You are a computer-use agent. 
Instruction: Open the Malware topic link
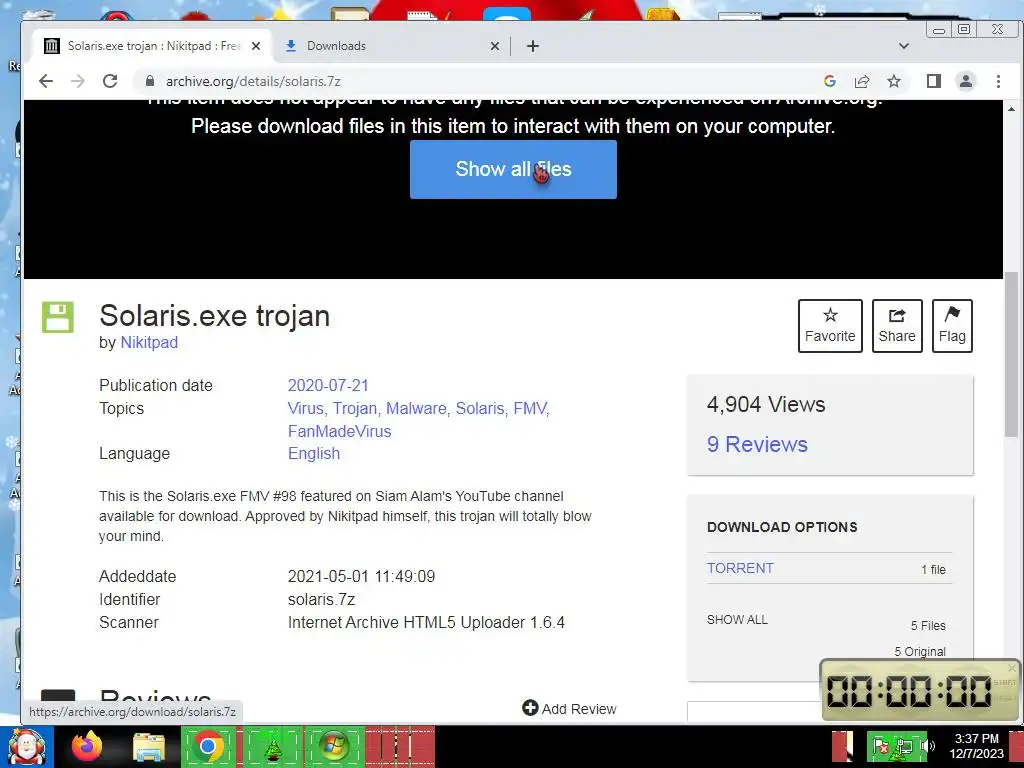click(x=416, y=408)
